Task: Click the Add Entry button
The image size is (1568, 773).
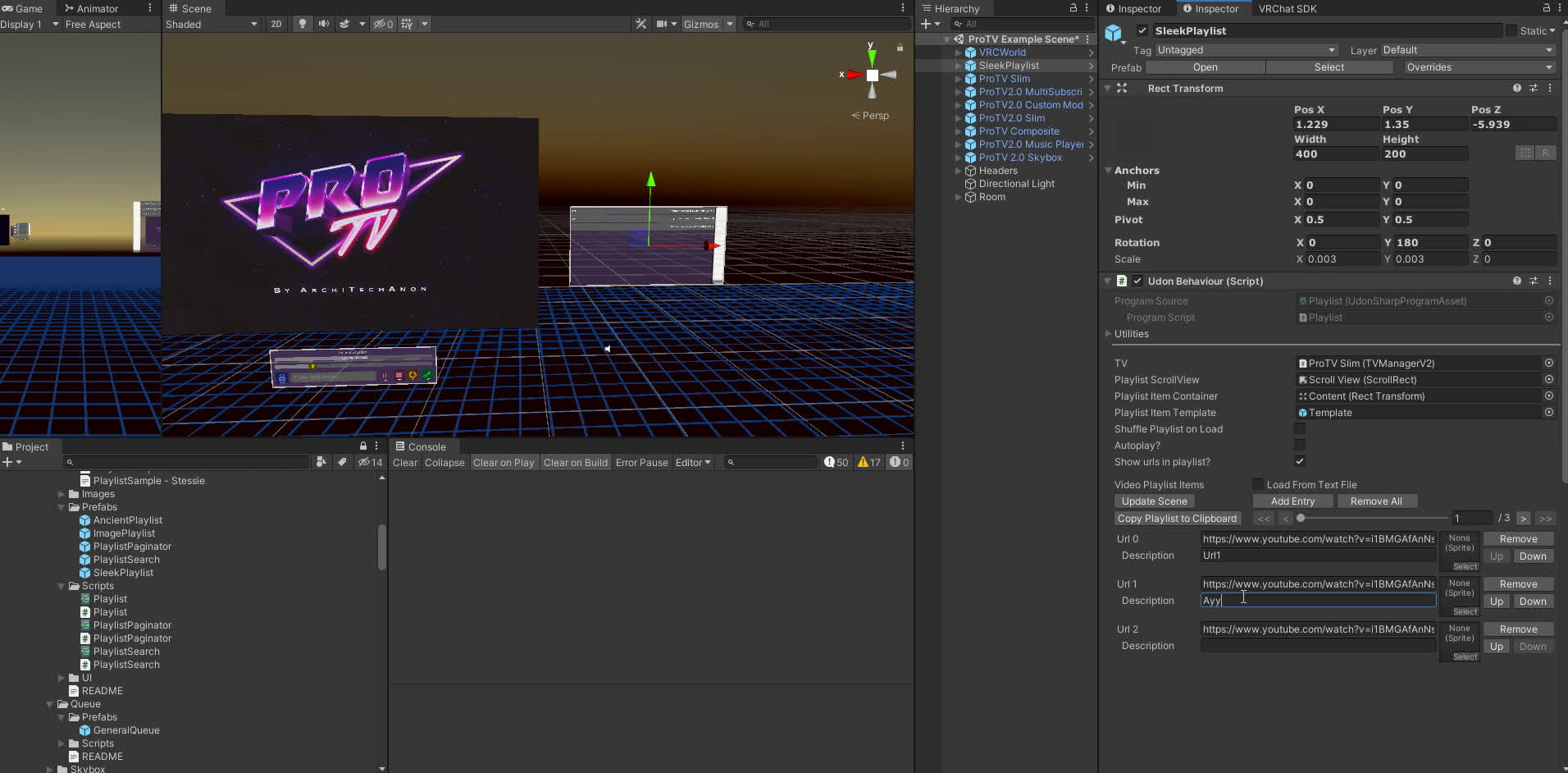Action: coord(1292,501)
